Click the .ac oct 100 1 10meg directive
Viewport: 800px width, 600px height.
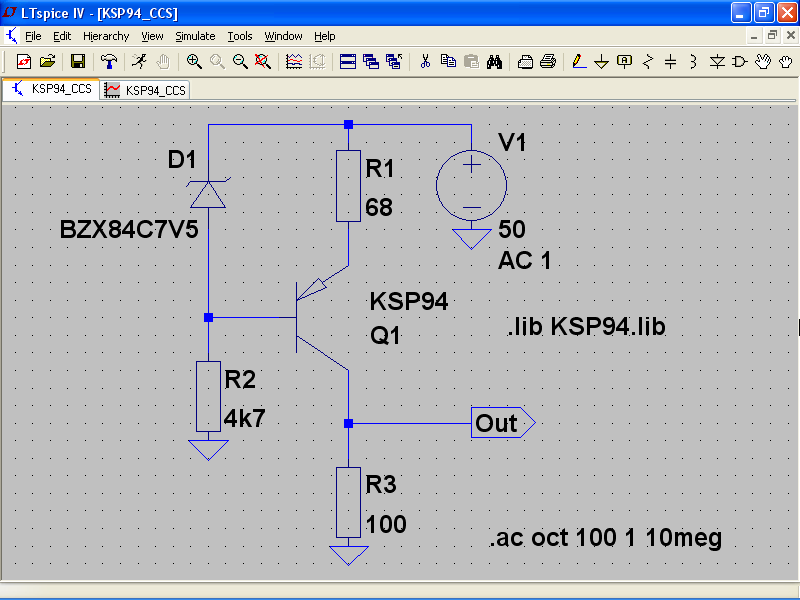tap(606, 538)
